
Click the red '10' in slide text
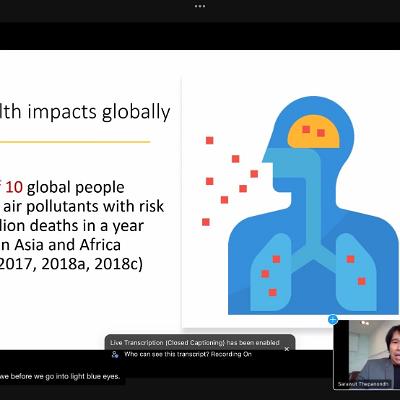tap(14, 187)
